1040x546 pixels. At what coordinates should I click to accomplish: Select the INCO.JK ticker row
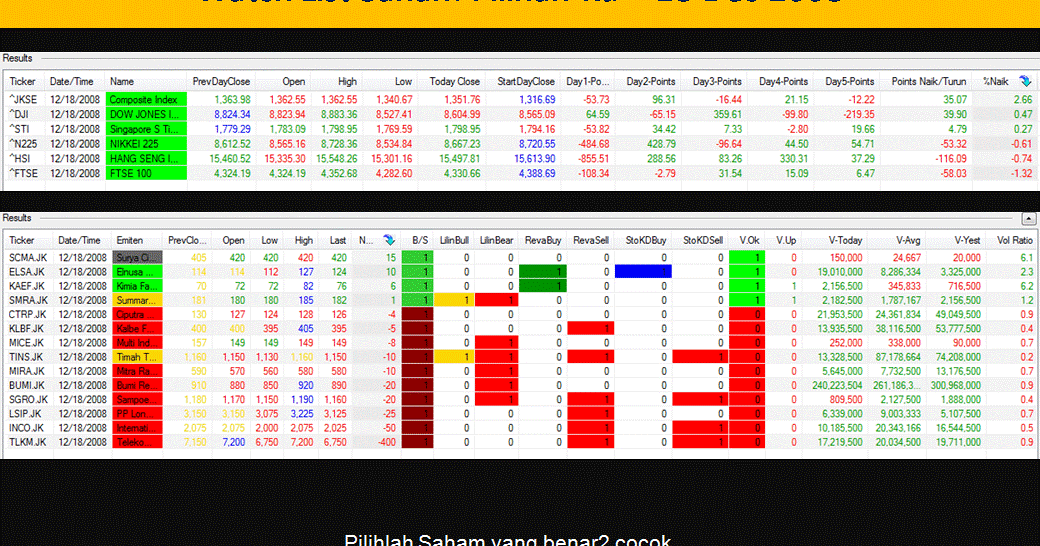pyautogui.click(x=521, y=428)
